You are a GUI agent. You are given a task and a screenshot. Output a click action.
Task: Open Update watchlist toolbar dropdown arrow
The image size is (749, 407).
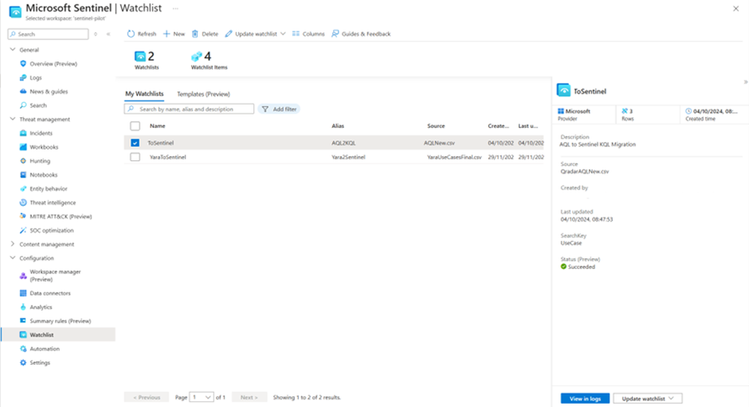click(x=283, y=34)
